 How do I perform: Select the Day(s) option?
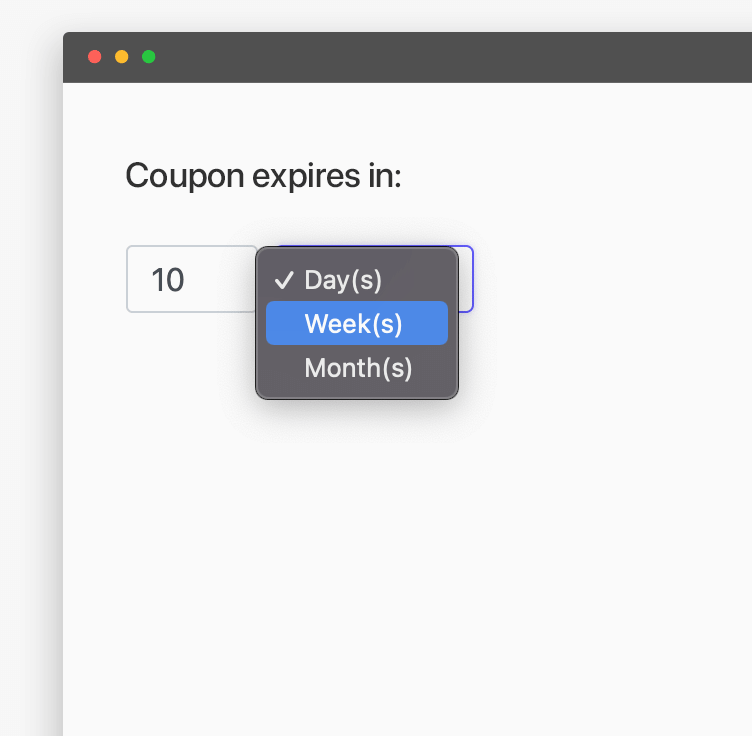click(x=343, y=280)
